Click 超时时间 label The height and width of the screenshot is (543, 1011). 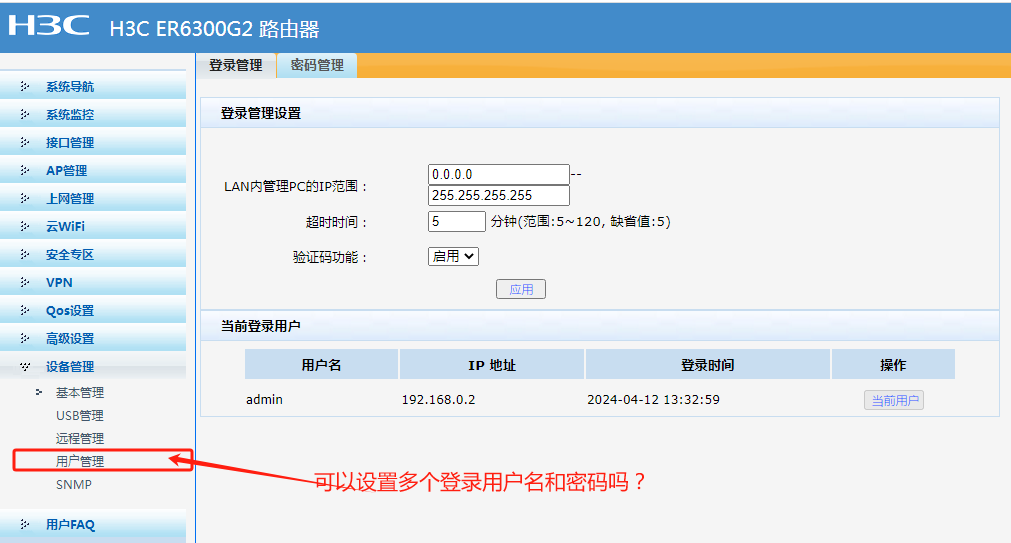[x=337, y=222]
